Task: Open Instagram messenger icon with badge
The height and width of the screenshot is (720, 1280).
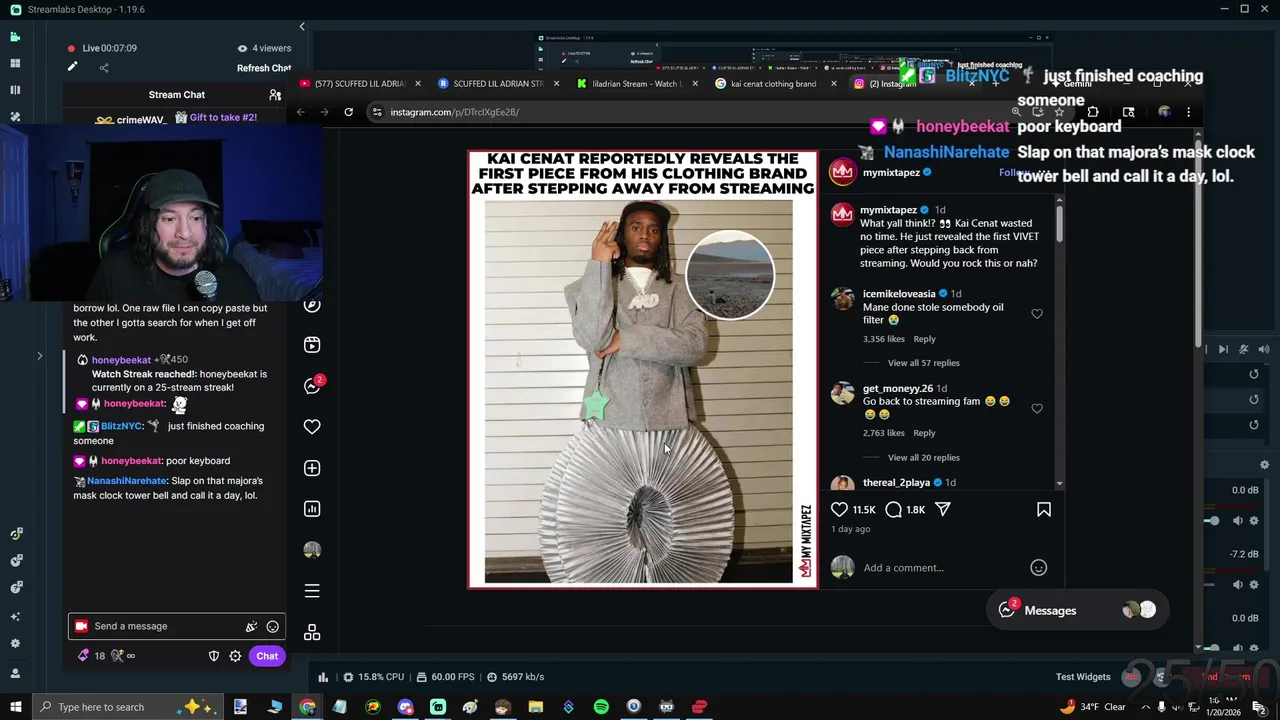Action: pyautogui.click(x=312, y=386)
